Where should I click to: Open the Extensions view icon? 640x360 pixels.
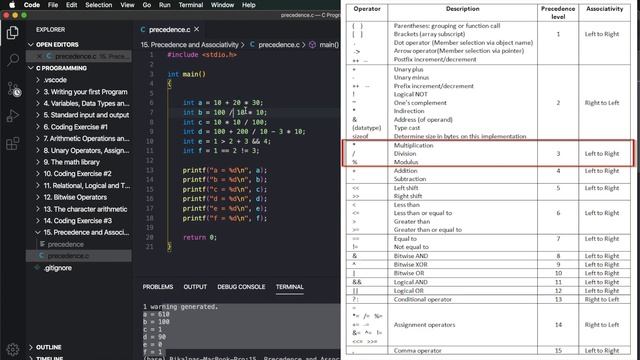(x=13, y=144)
